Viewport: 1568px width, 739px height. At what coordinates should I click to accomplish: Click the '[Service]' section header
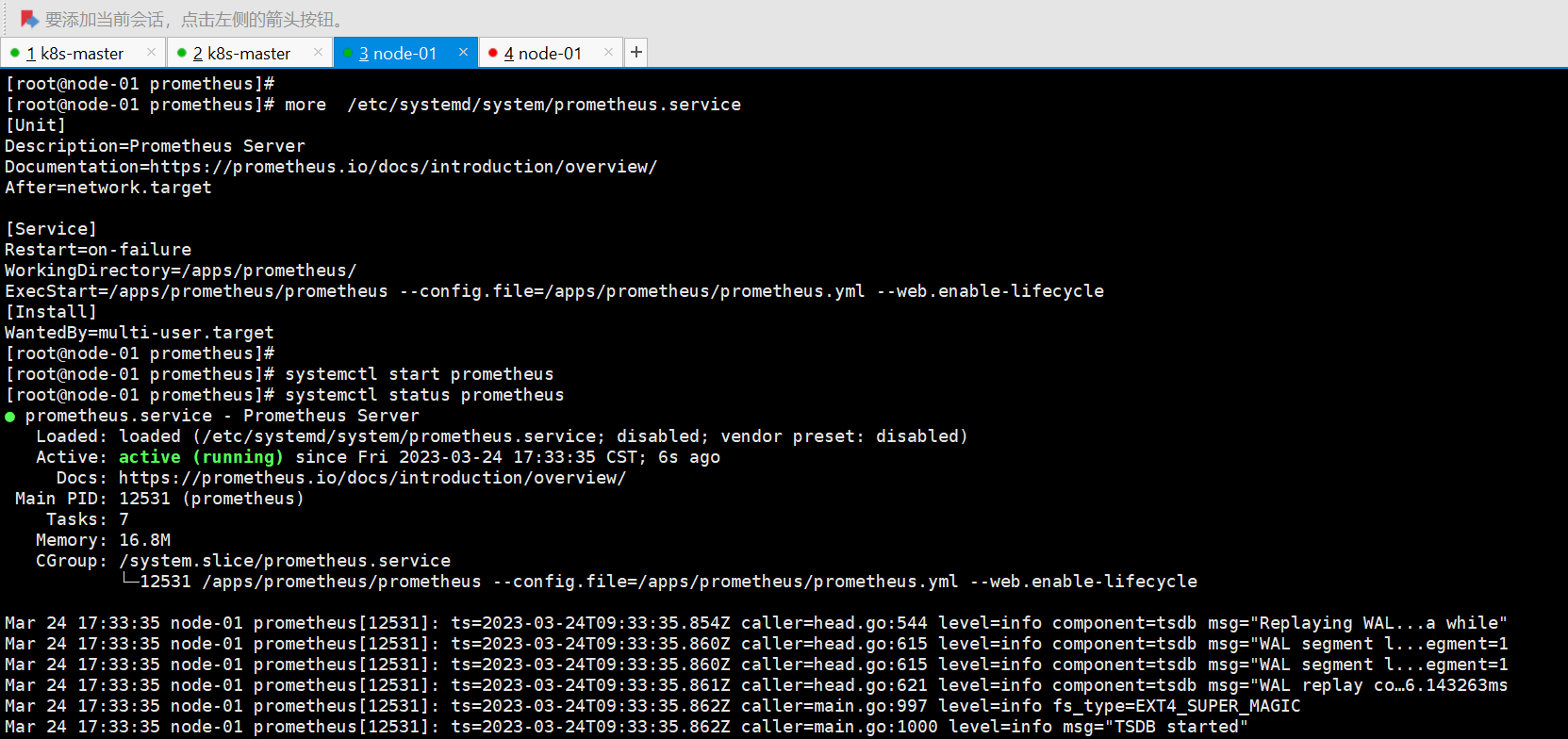tap(51, 229)
